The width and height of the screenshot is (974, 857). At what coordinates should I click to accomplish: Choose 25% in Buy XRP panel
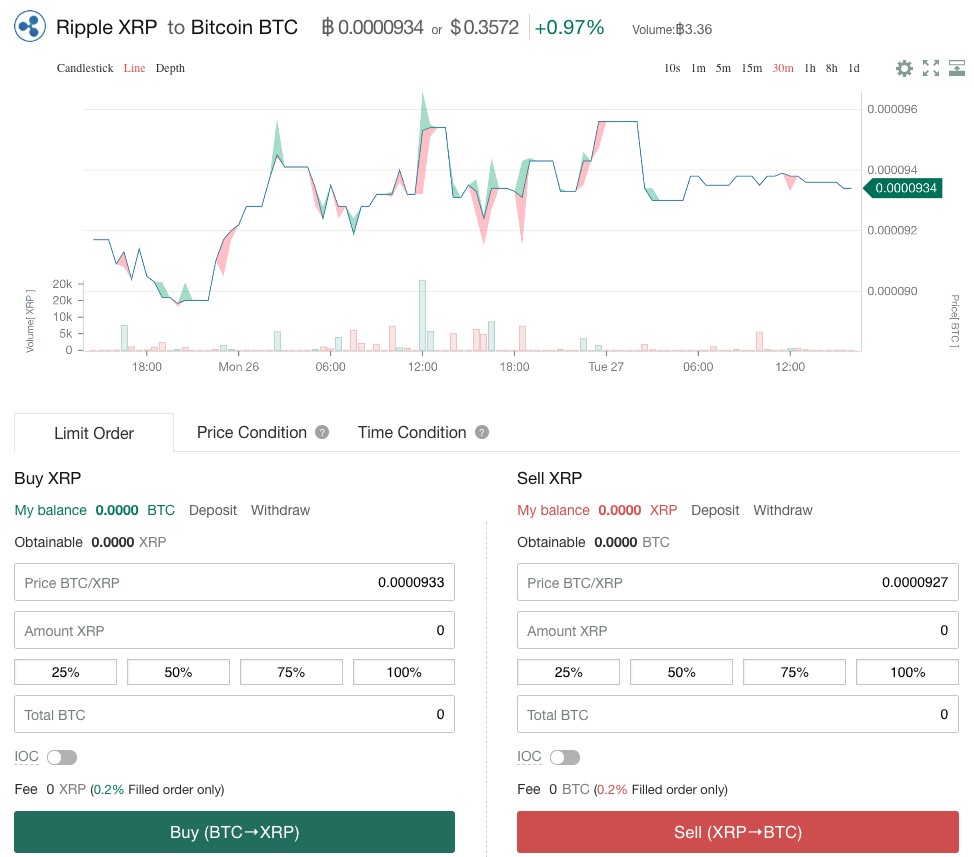(x=65, y=672)
